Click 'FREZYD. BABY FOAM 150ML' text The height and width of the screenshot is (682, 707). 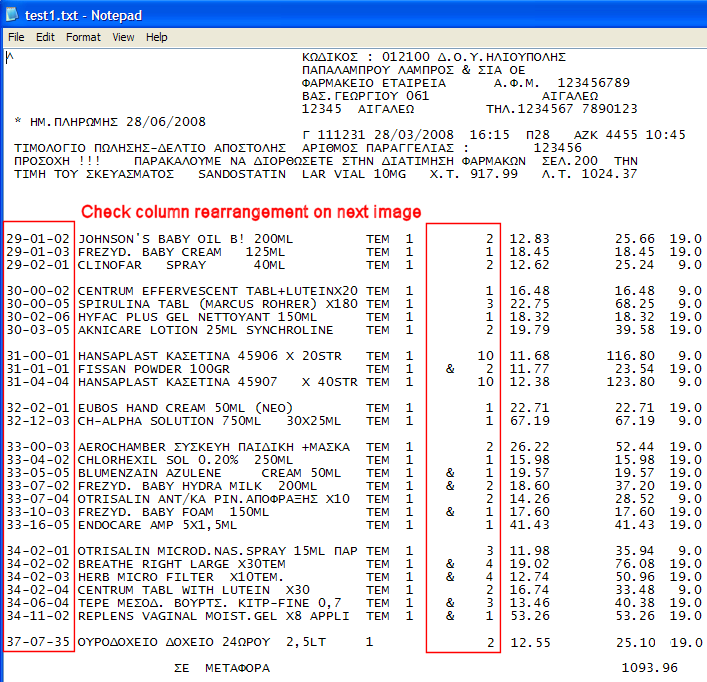point(173,513)
